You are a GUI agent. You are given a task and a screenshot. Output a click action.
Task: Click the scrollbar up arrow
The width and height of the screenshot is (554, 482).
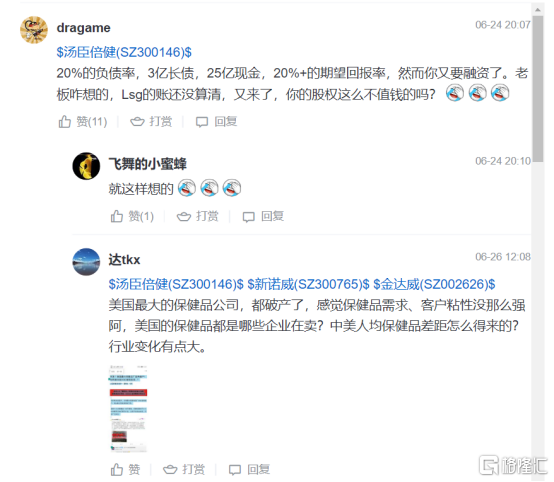538,10
